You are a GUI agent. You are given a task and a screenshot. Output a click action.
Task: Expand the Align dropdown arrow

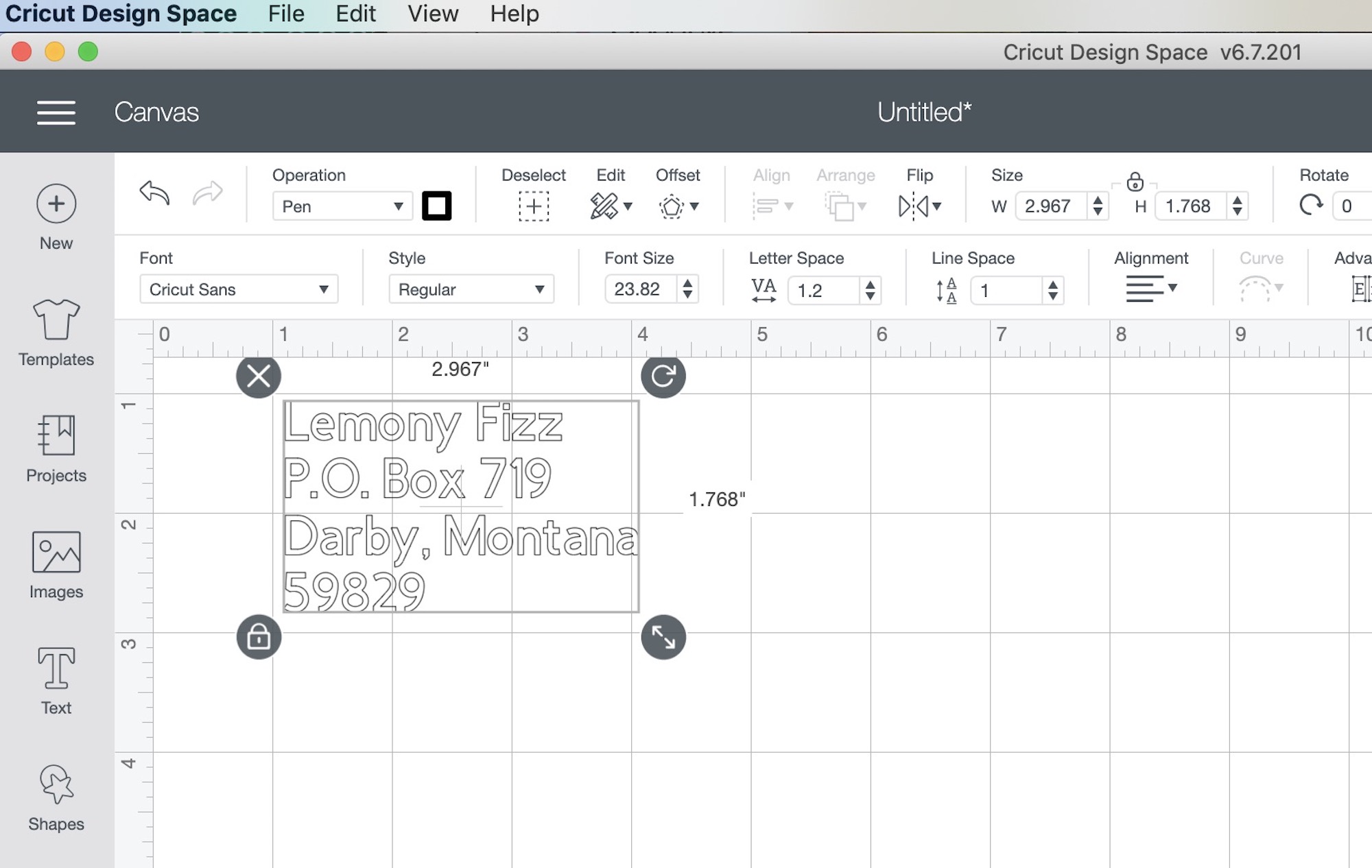tap(789, 206)
